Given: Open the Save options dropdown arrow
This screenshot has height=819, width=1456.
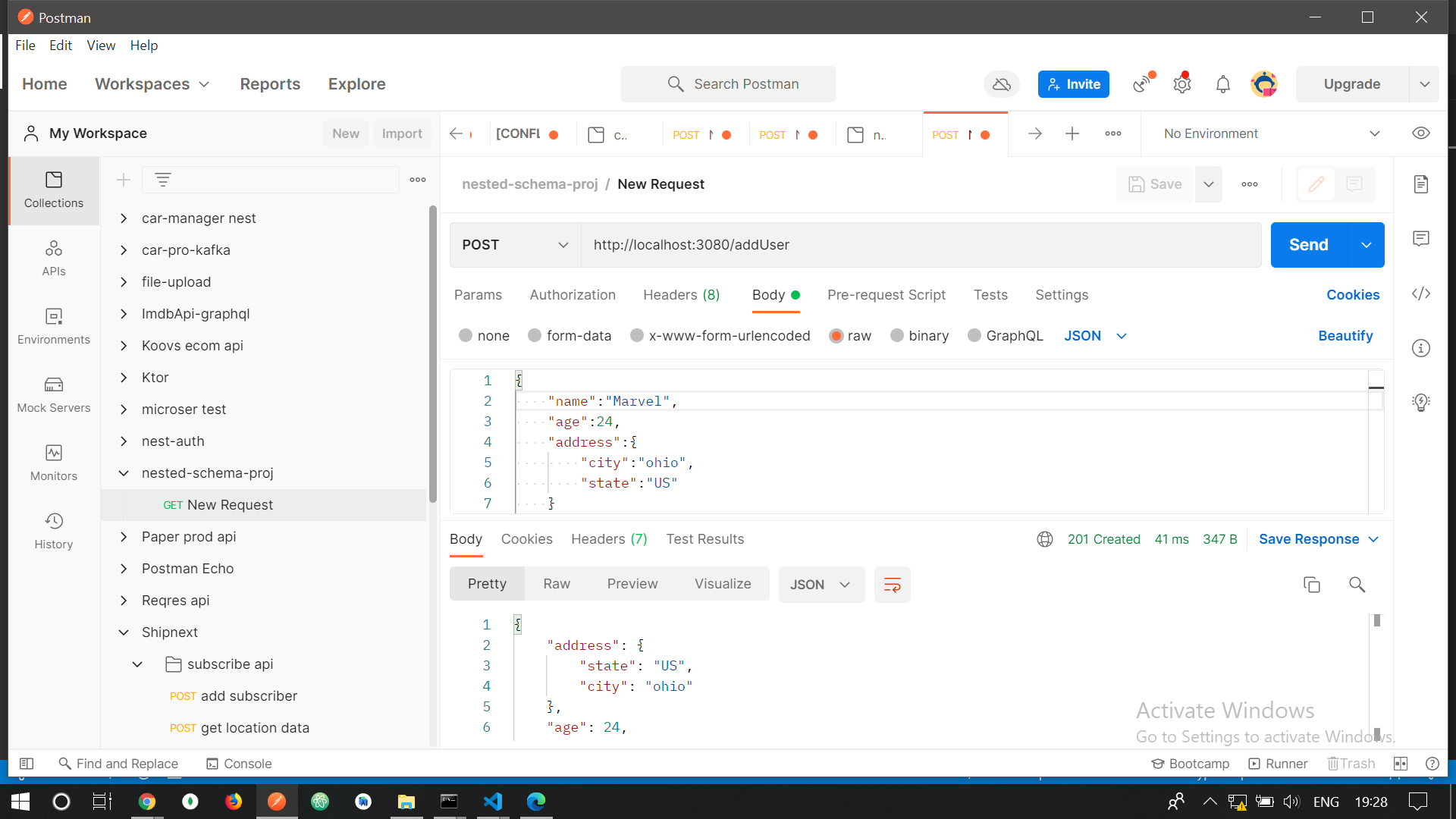Looking at the screenshot, I should (x=1209, y=184).
